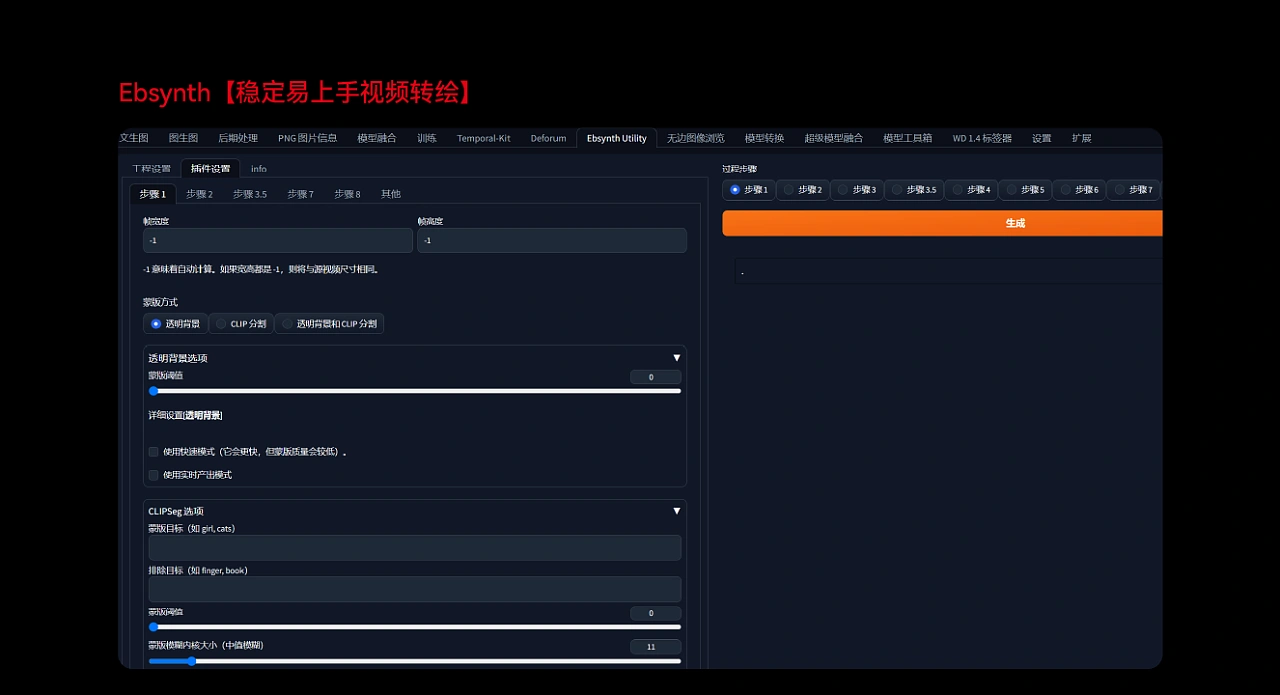Screen dimensions: 1280x695
Task: Open the 模型融合 tab
Action: 377,138
